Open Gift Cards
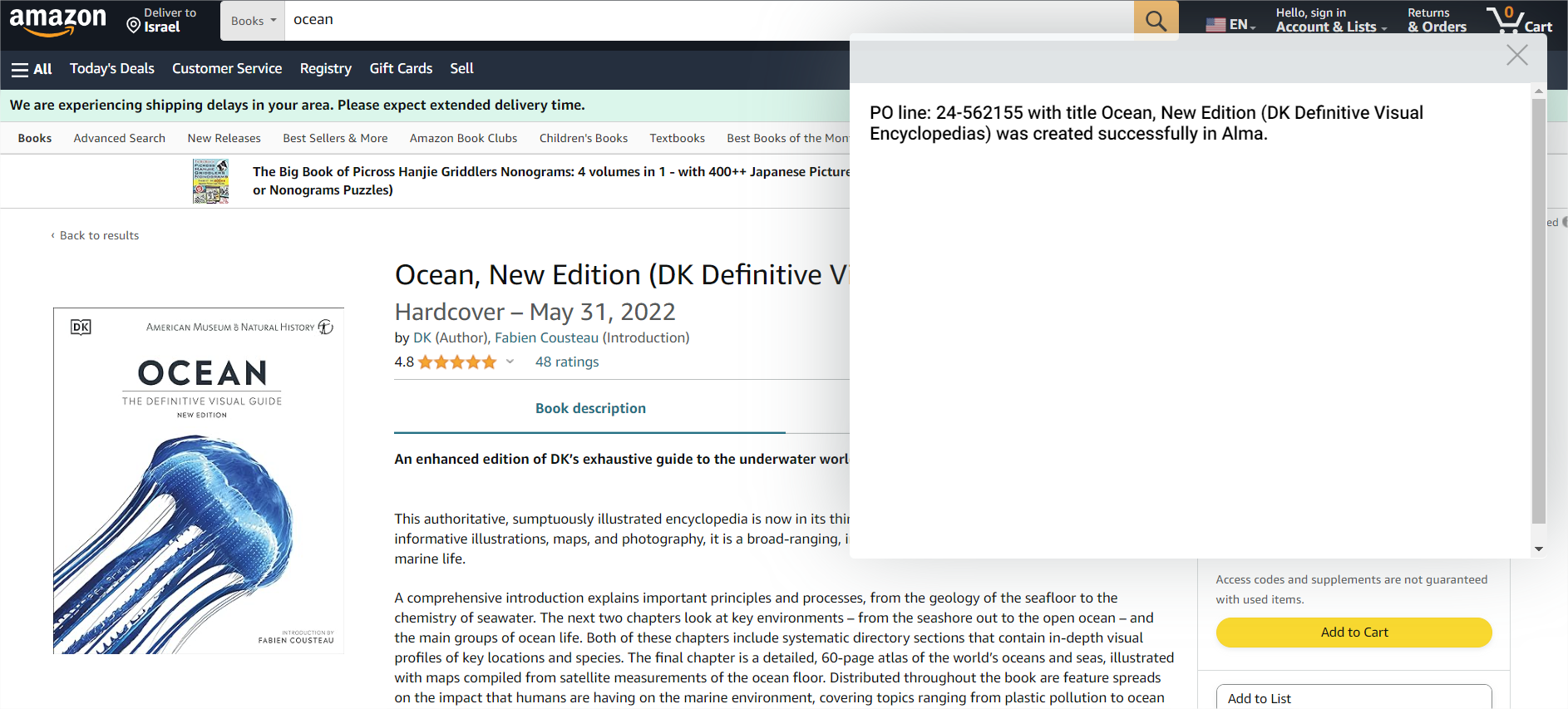The image size is (1568, 709). point(401,68)
